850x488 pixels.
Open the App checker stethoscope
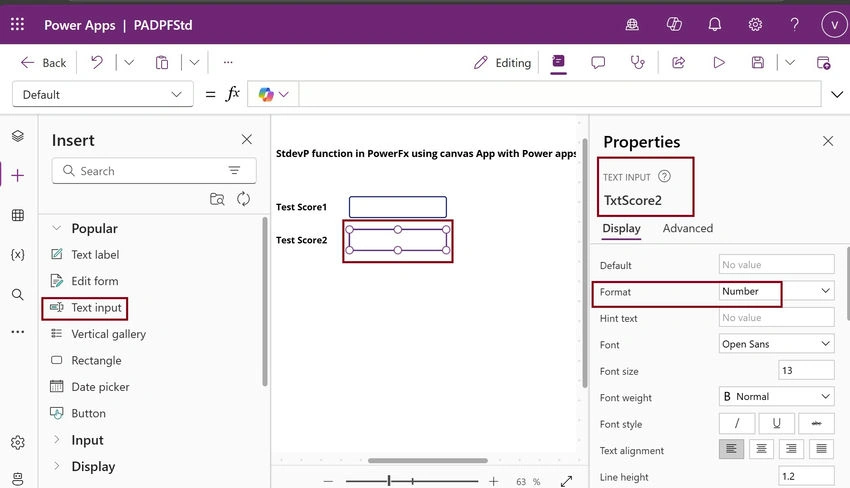[638, 63]
